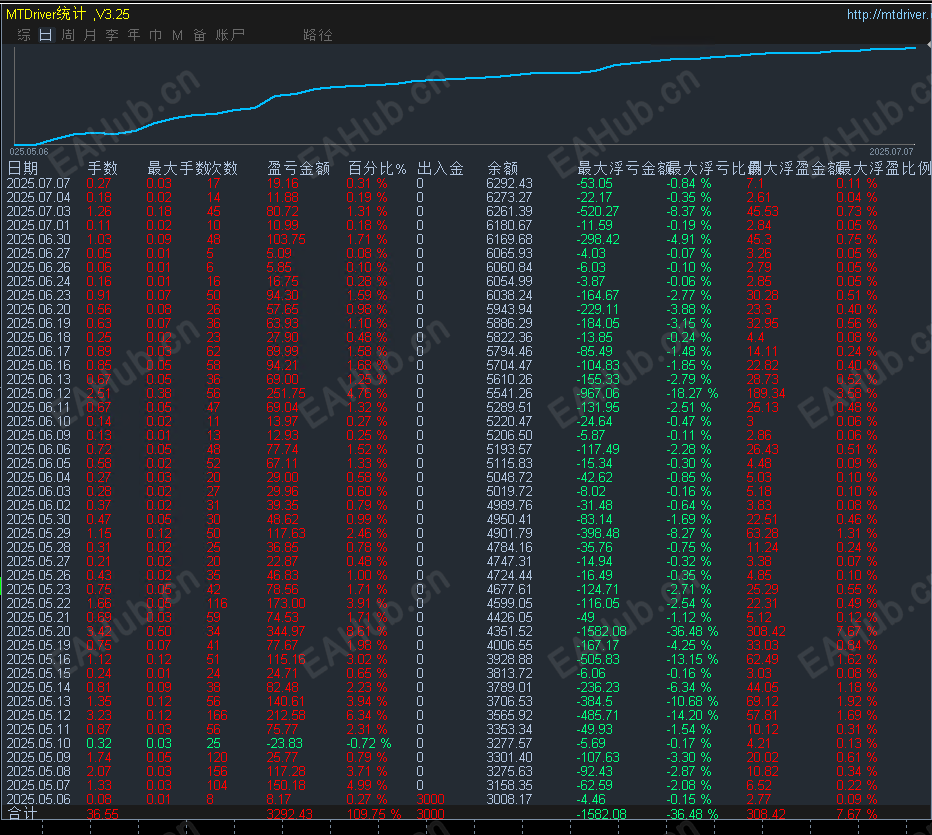932x835 pixels.
Task: Switch to the 年 yearly tab
Action: [x=134, y=35]
